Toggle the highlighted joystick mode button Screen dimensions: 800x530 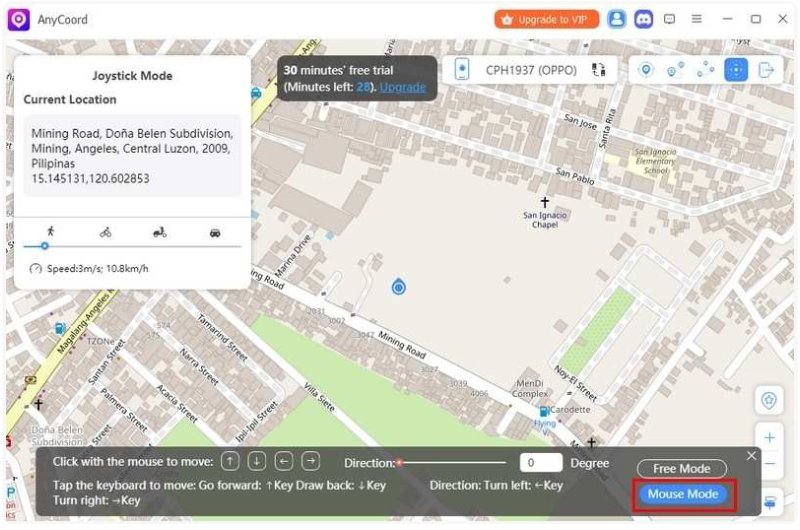(736, 70)
